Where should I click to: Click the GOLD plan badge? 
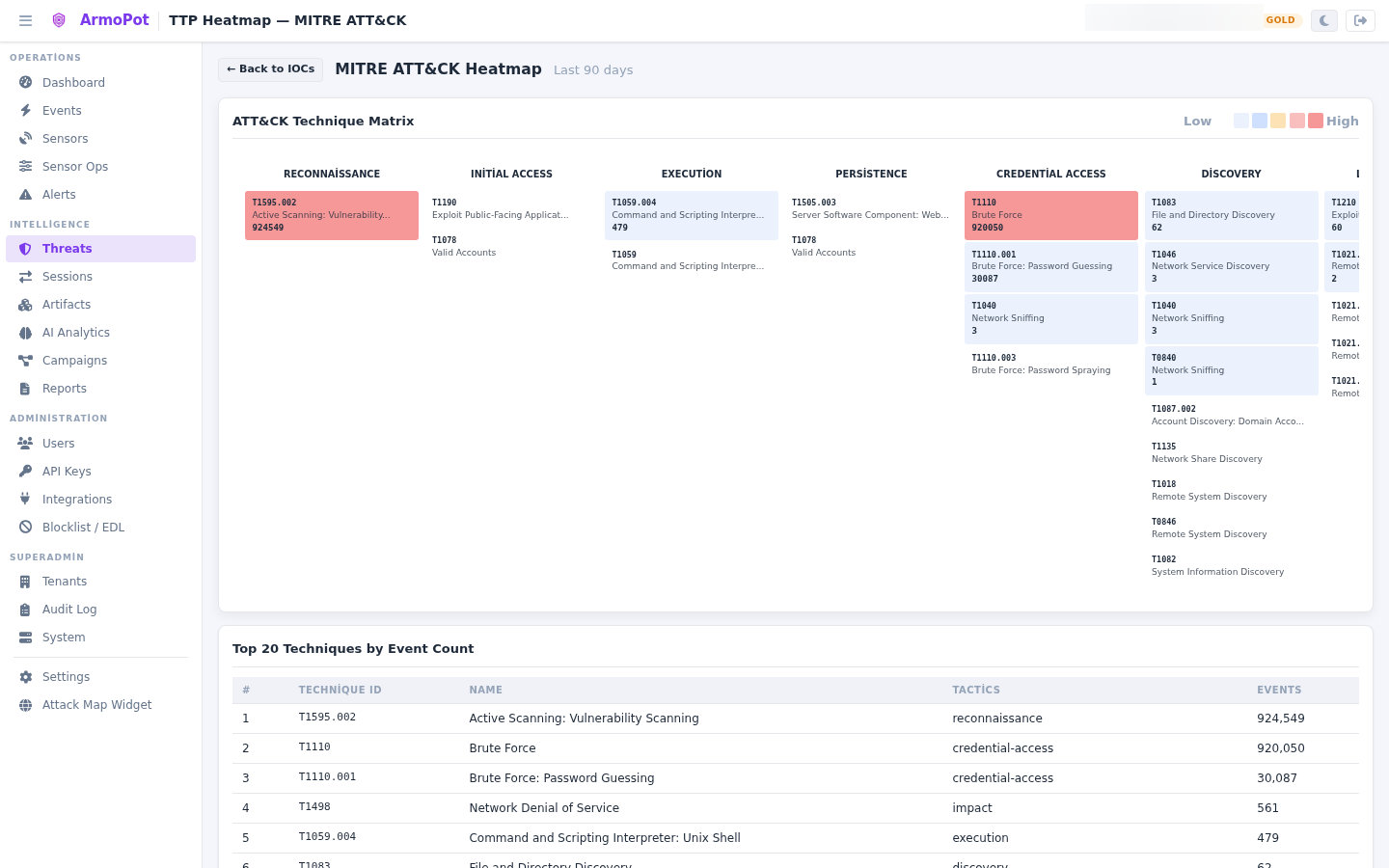(x=1281, y=20)
